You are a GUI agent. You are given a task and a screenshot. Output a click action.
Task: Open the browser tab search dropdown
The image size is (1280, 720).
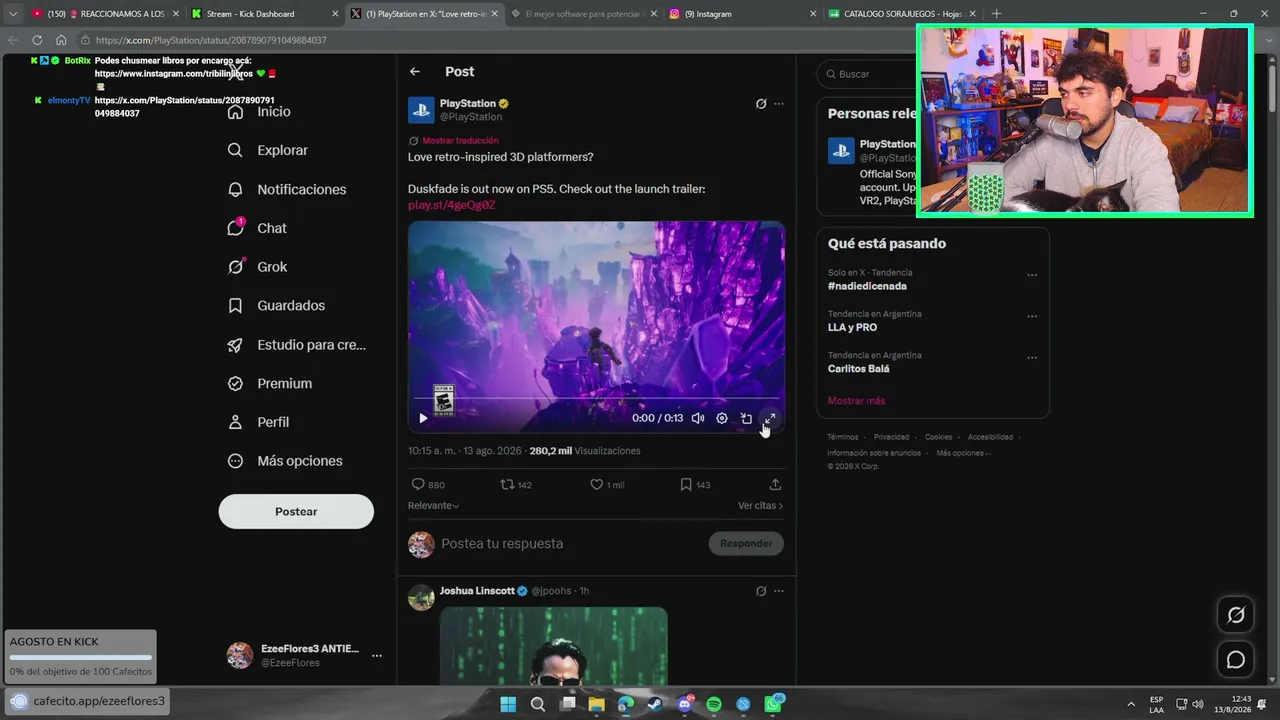tap(13, 14)
